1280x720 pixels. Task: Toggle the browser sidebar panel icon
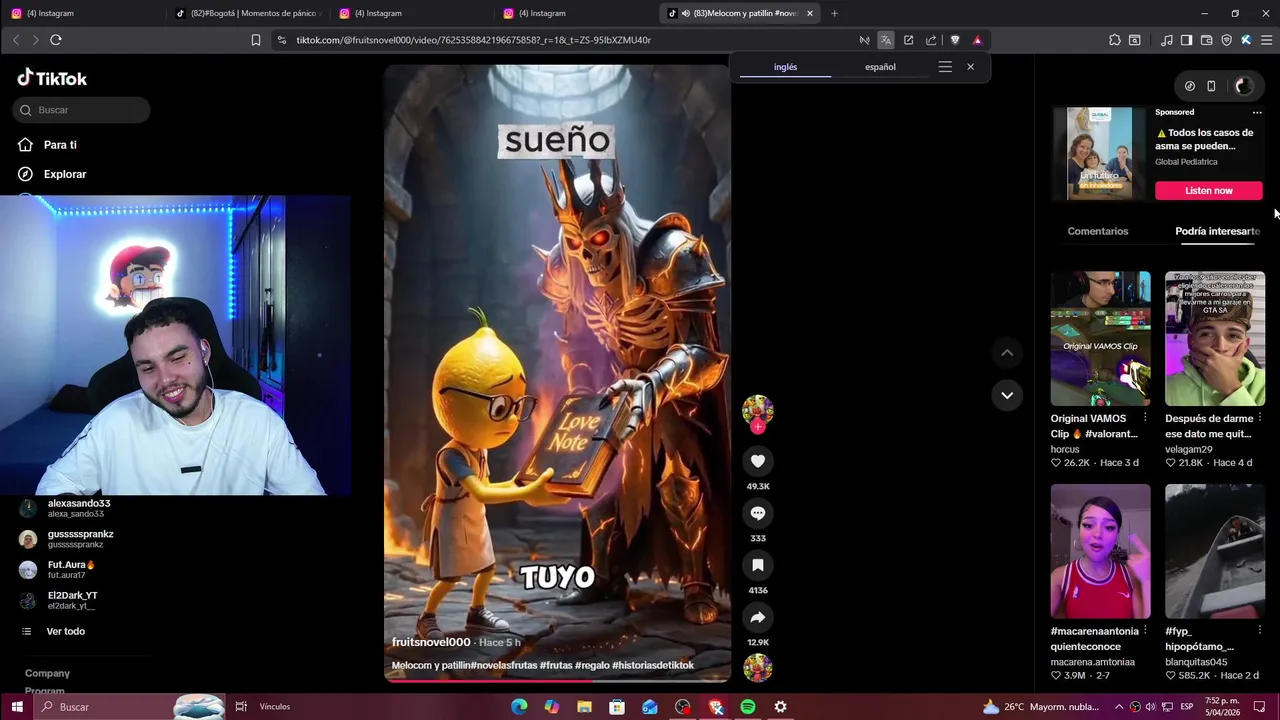1186,40
